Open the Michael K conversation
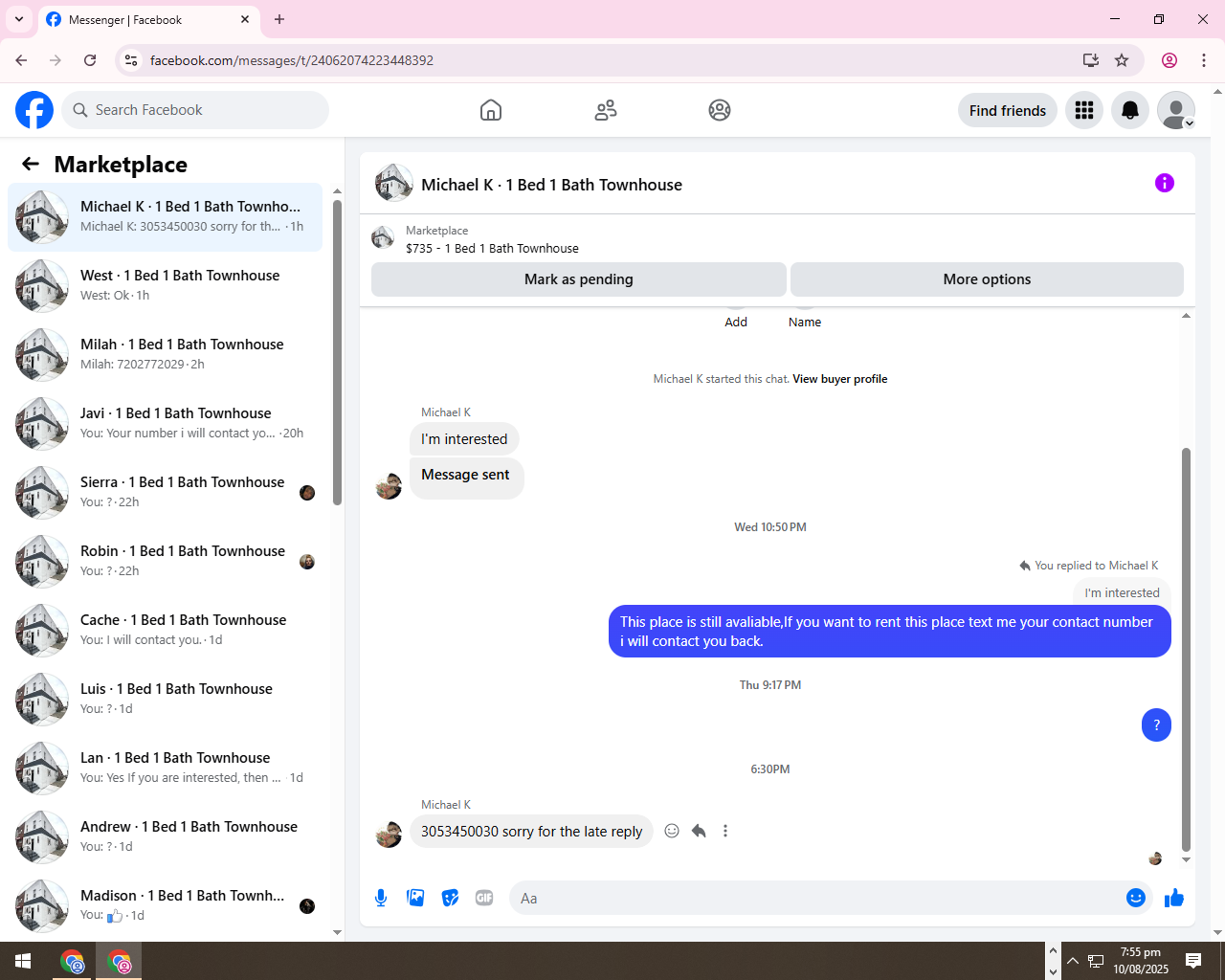The width and height of the screenshot is (1225, 980). (x=165, y=217)
